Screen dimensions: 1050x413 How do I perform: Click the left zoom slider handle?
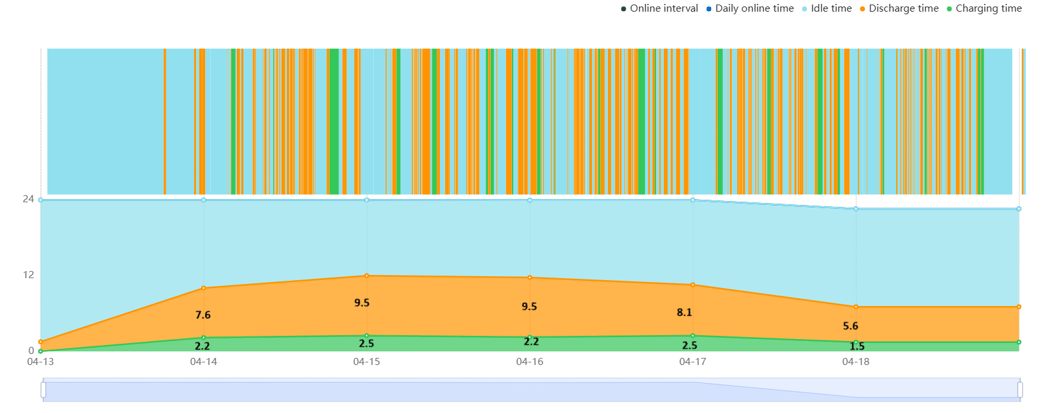coord(44,390)
